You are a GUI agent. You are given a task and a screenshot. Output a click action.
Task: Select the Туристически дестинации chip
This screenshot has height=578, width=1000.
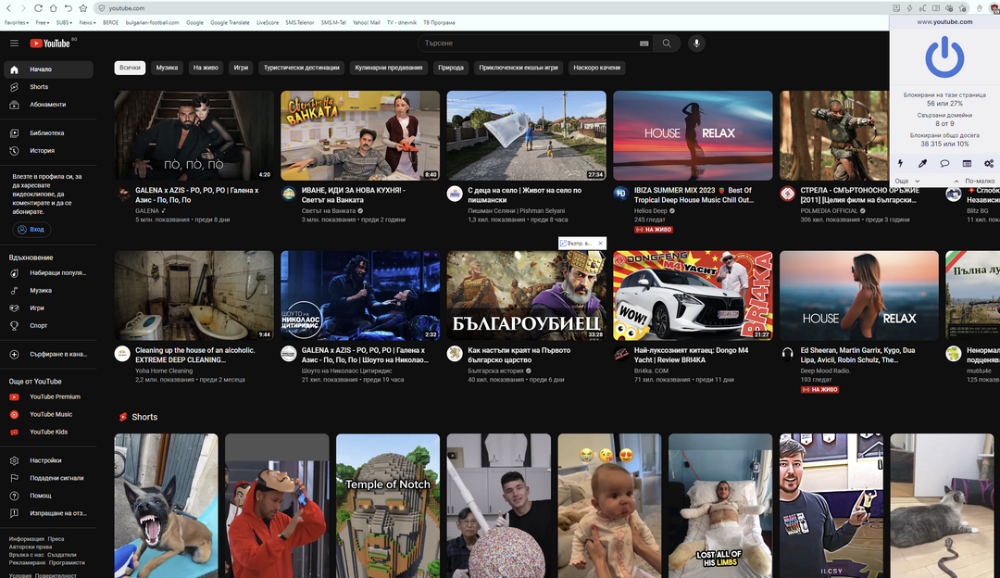(302, 68)
